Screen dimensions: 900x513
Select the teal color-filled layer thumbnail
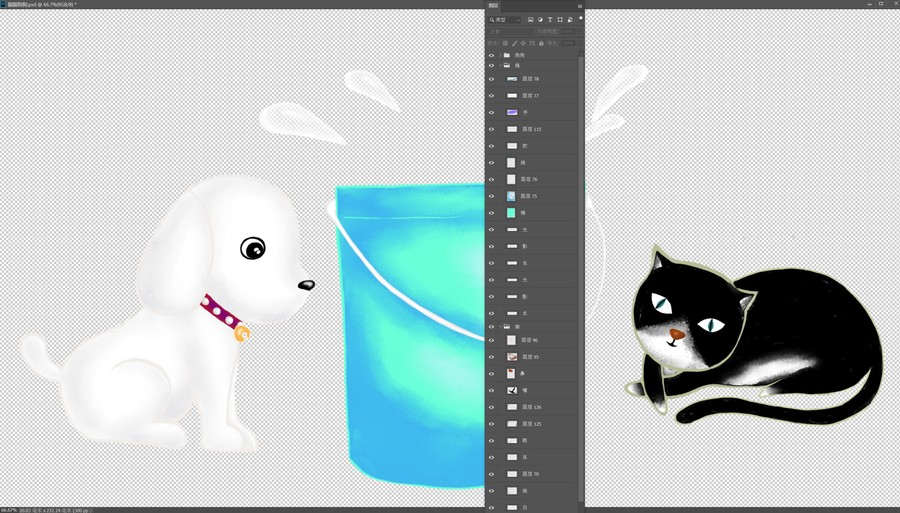pyautogui.click(x=511, y=213)
